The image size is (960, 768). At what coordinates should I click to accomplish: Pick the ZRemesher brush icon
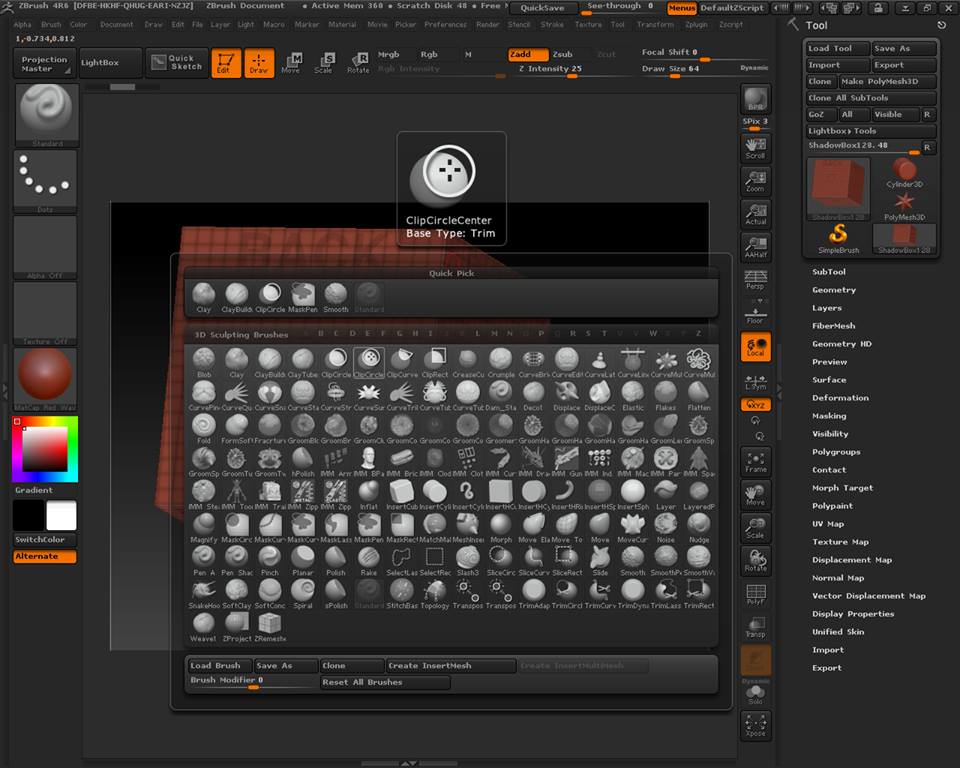tap(269, 624)
